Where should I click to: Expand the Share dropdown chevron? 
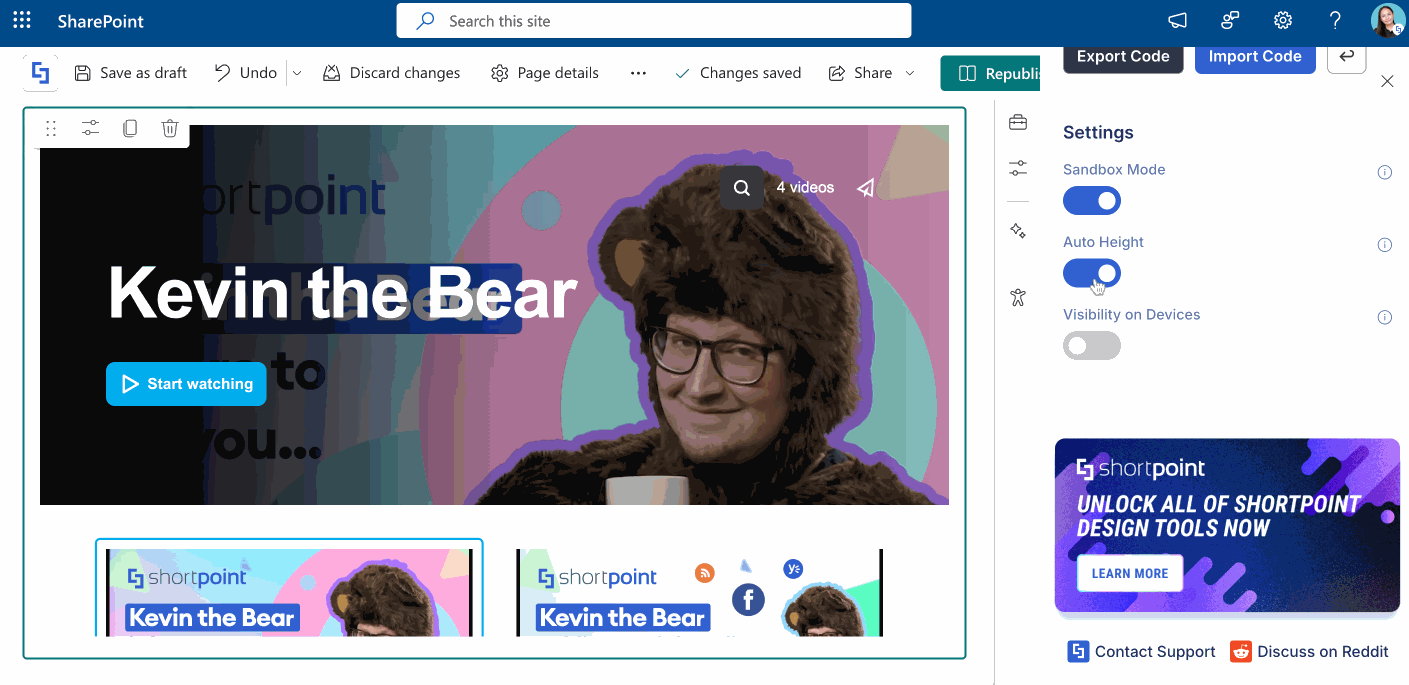(x=910, y=73)
